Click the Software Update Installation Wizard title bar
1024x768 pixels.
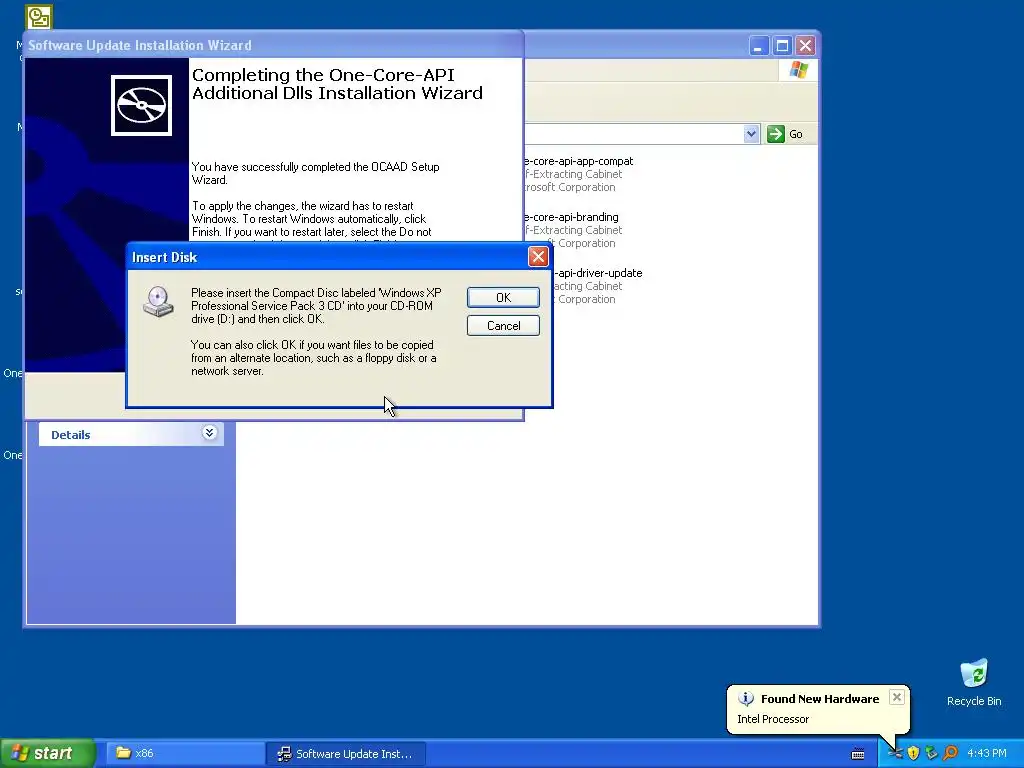tap(273, 45)
